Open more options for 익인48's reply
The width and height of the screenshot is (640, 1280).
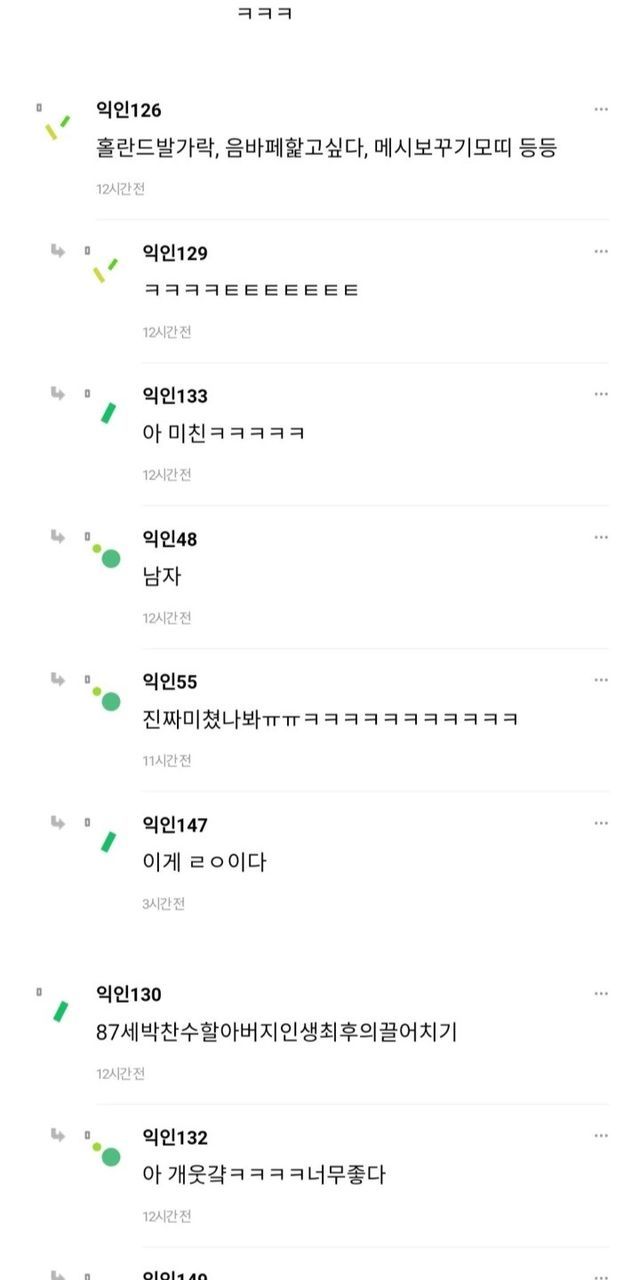pyautogui.click(x=601, y=537)
